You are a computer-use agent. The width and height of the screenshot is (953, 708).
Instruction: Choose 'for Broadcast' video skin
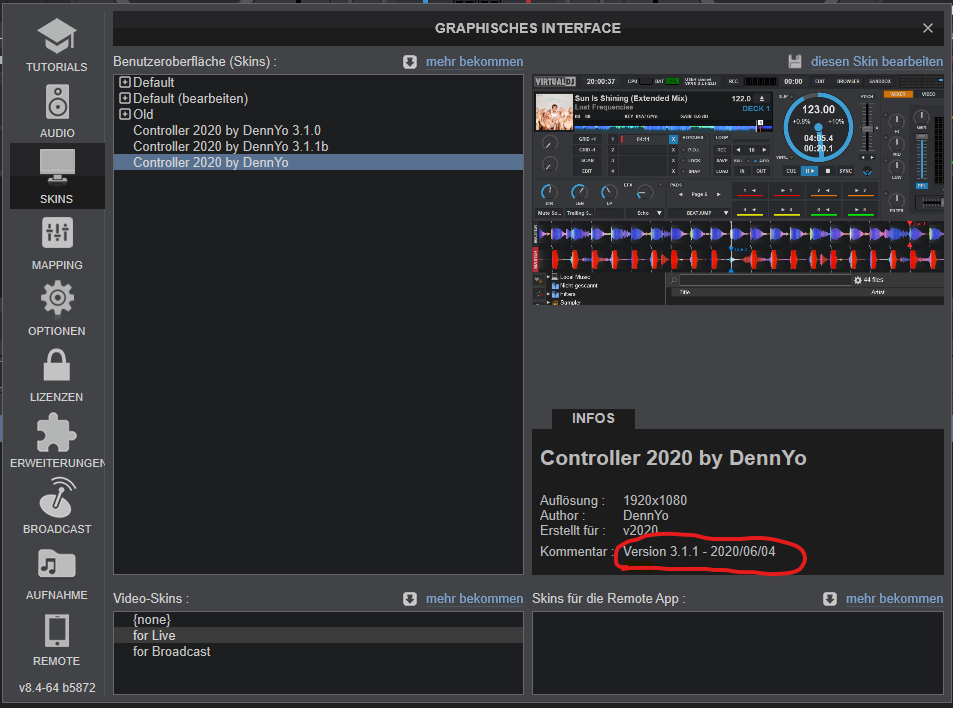(x=318, y=651)
